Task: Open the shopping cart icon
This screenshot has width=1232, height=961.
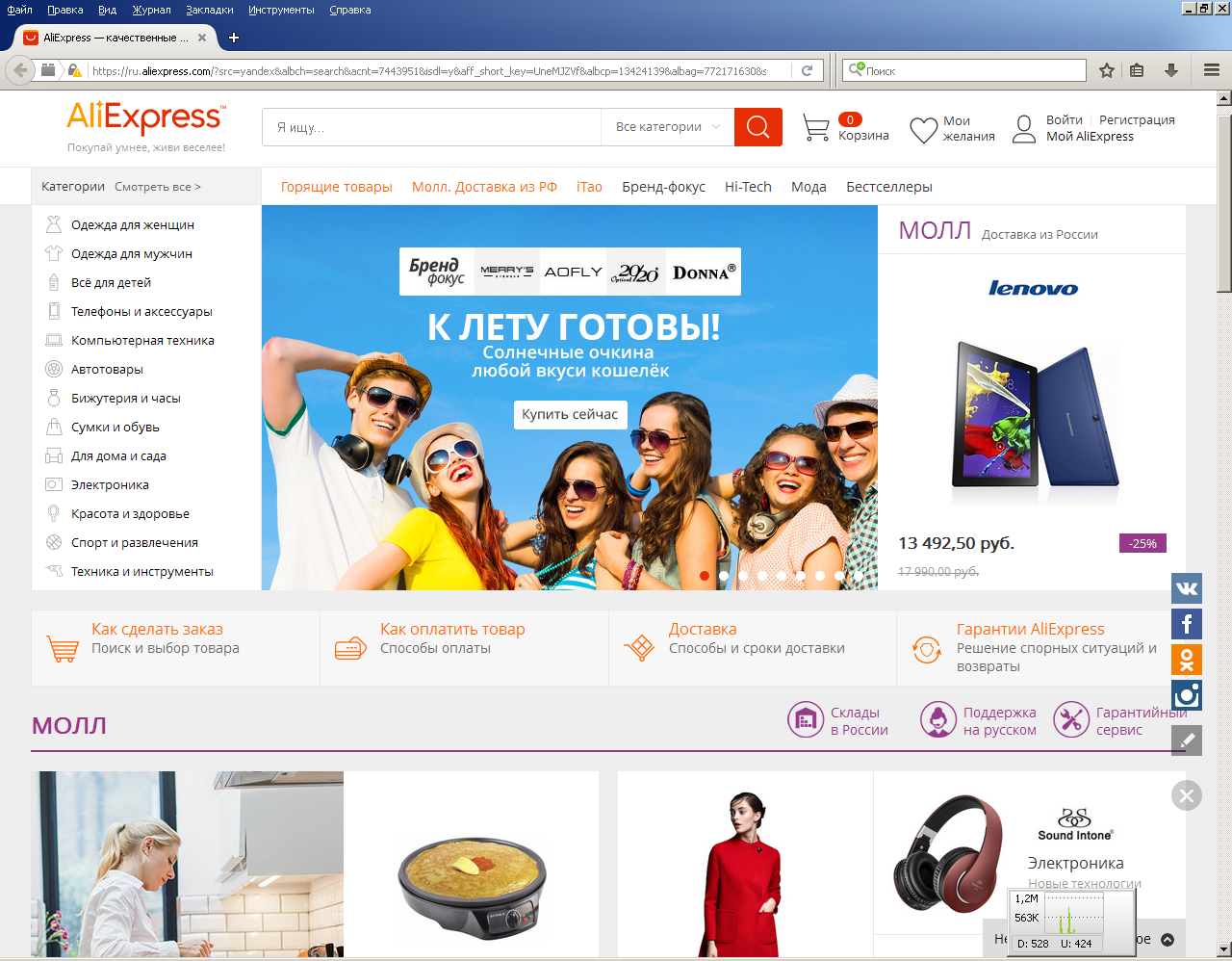Action: [815, 128]
